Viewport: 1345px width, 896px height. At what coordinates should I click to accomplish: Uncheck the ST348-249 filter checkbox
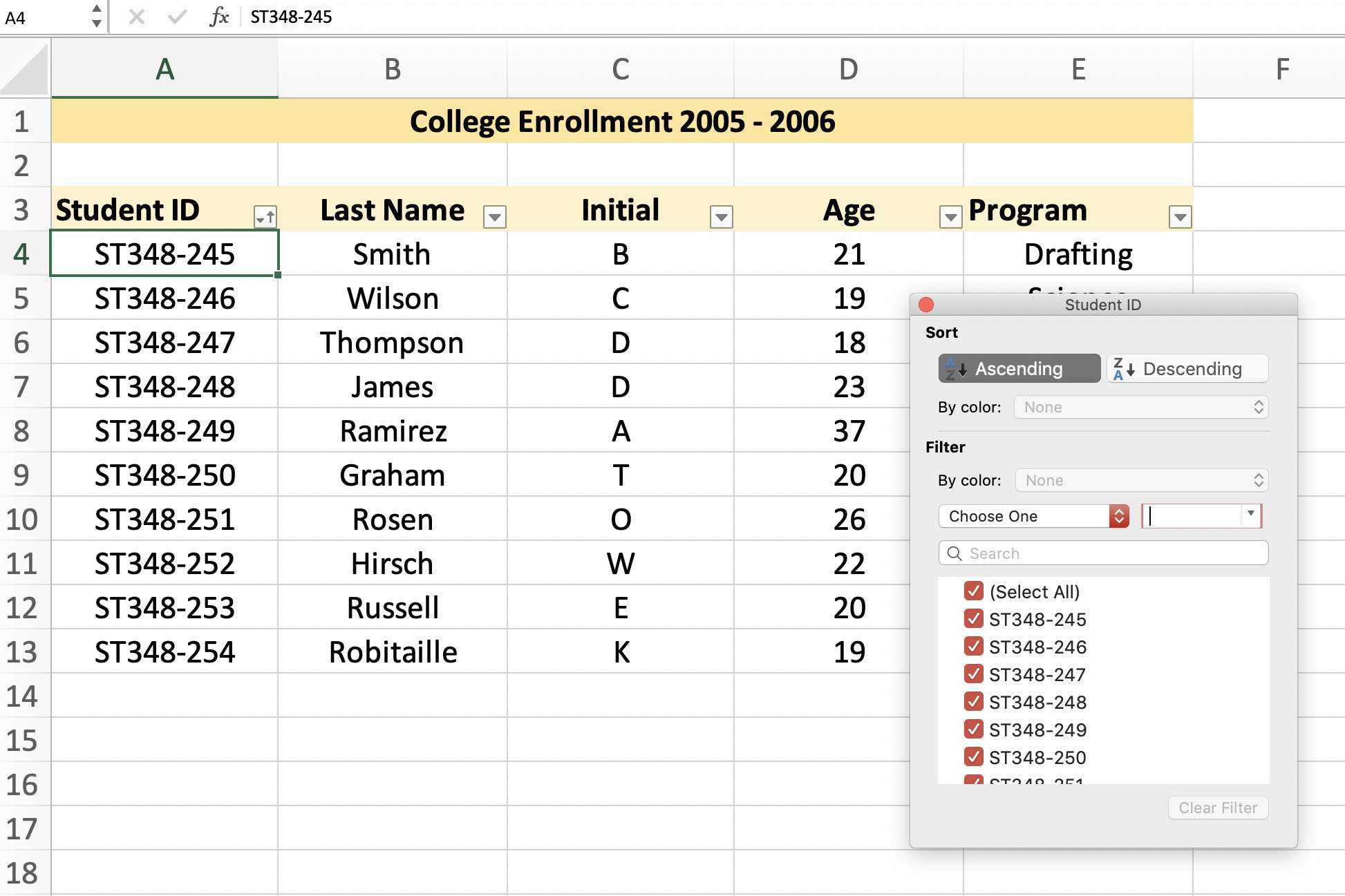click(x=973, y=729)
